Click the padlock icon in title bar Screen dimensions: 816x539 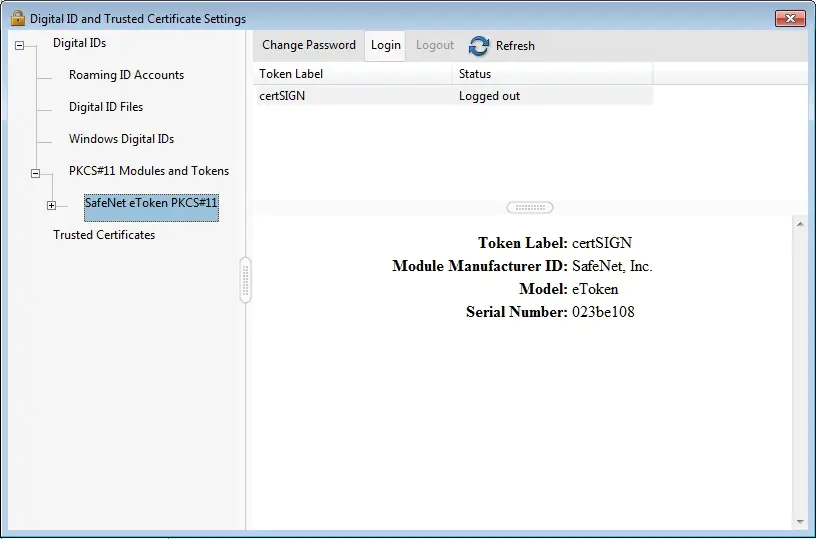(18, 18)
